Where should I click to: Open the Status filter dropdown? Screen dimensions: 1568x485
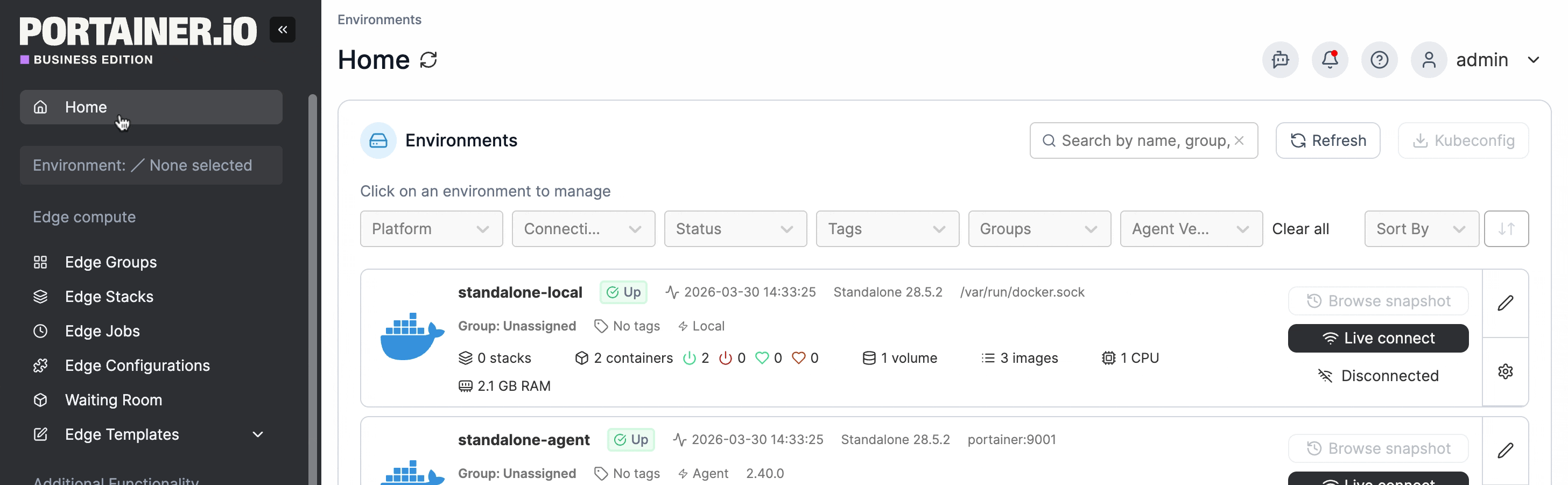click(735, 229)
